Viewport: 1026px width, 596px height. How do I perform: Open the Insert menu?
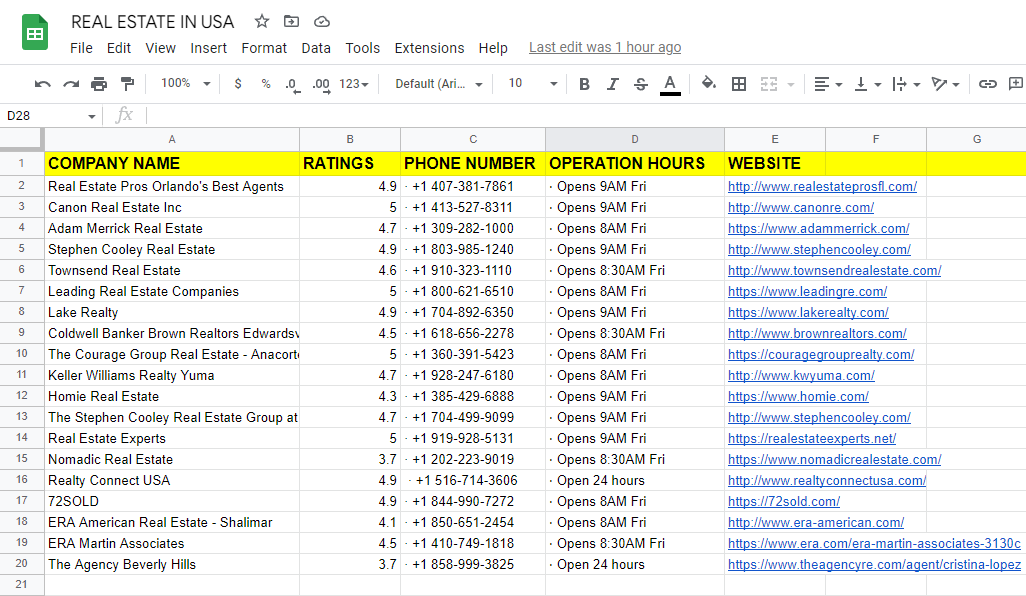208,48
